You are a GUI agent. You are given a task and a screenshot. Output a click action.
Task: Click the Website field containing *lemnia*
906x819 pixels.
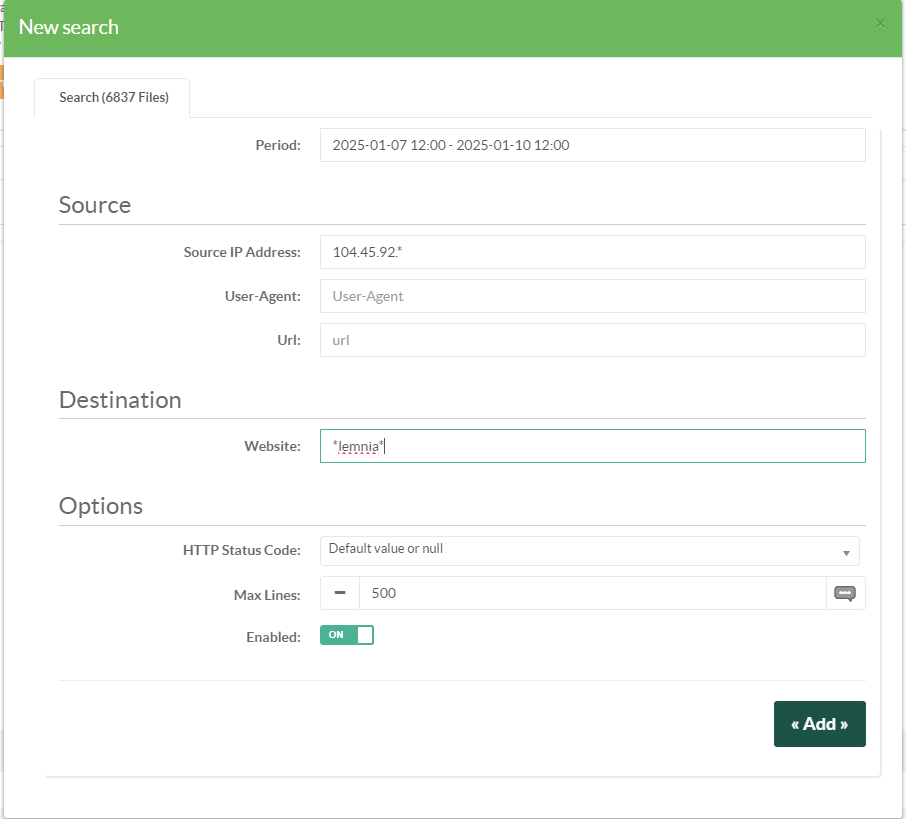[x=592, y=446]
